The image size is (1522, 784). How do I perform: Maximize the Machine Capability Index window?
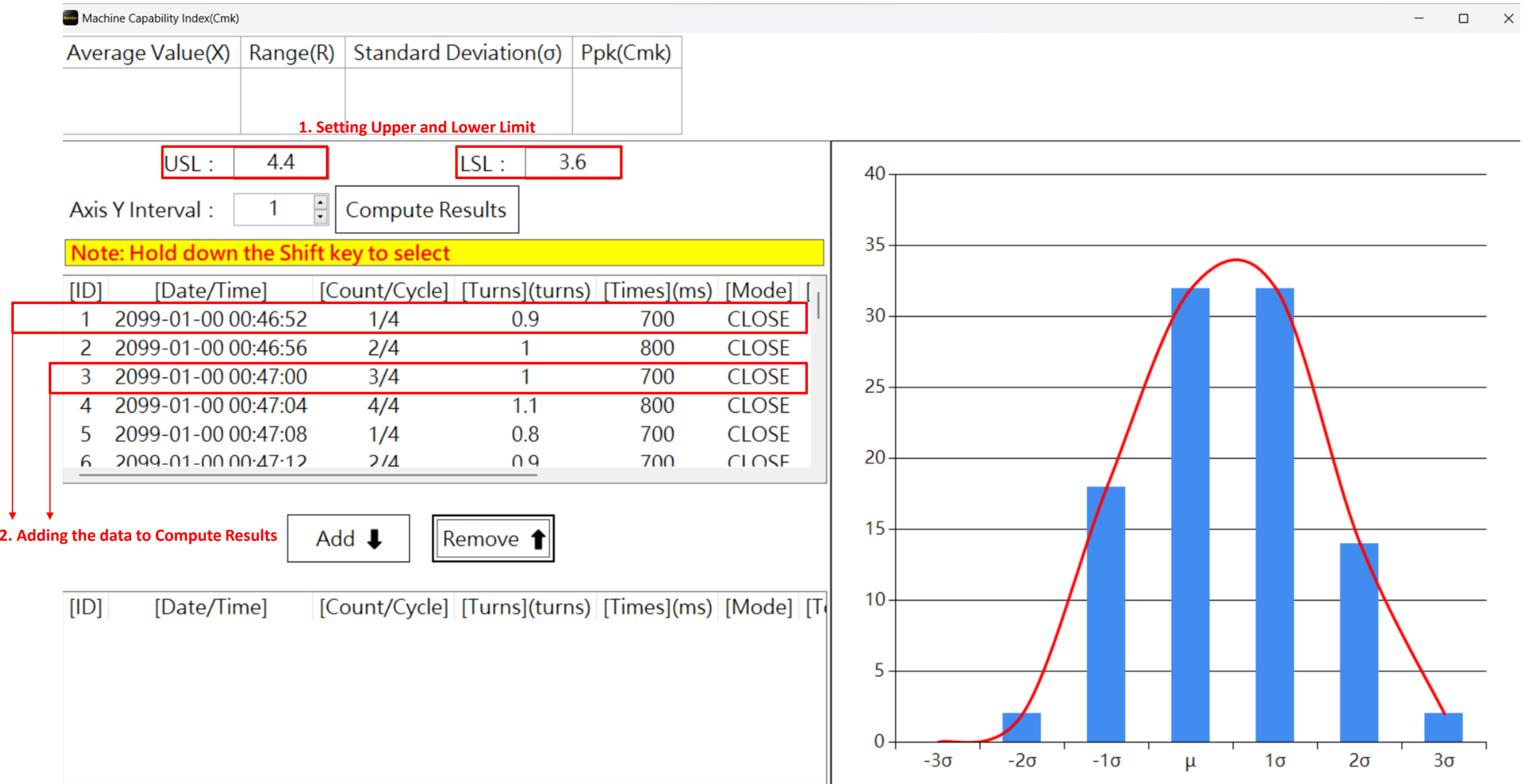1463,18
